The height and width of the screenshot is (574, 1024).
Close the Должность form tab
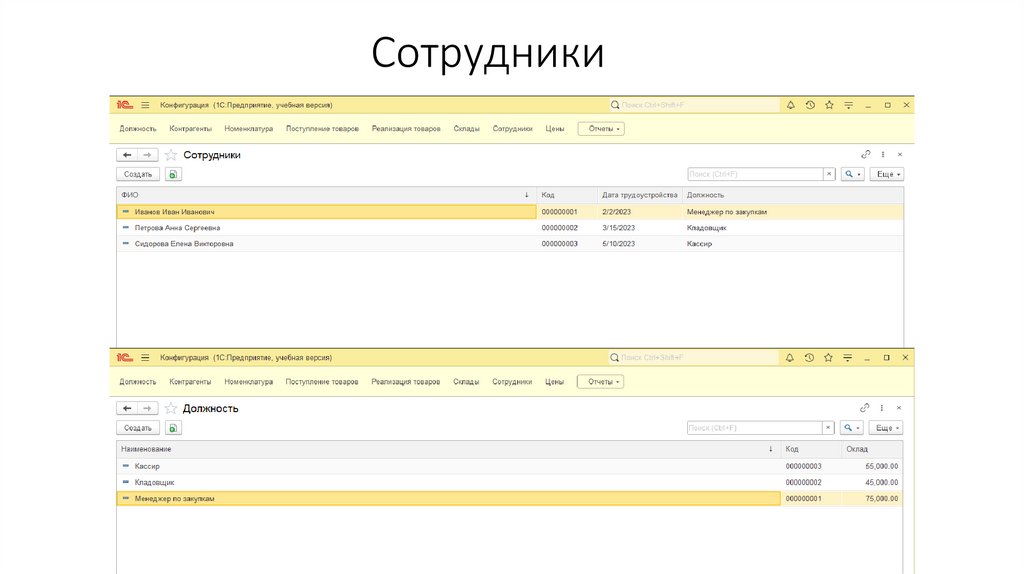click(899, 407)
